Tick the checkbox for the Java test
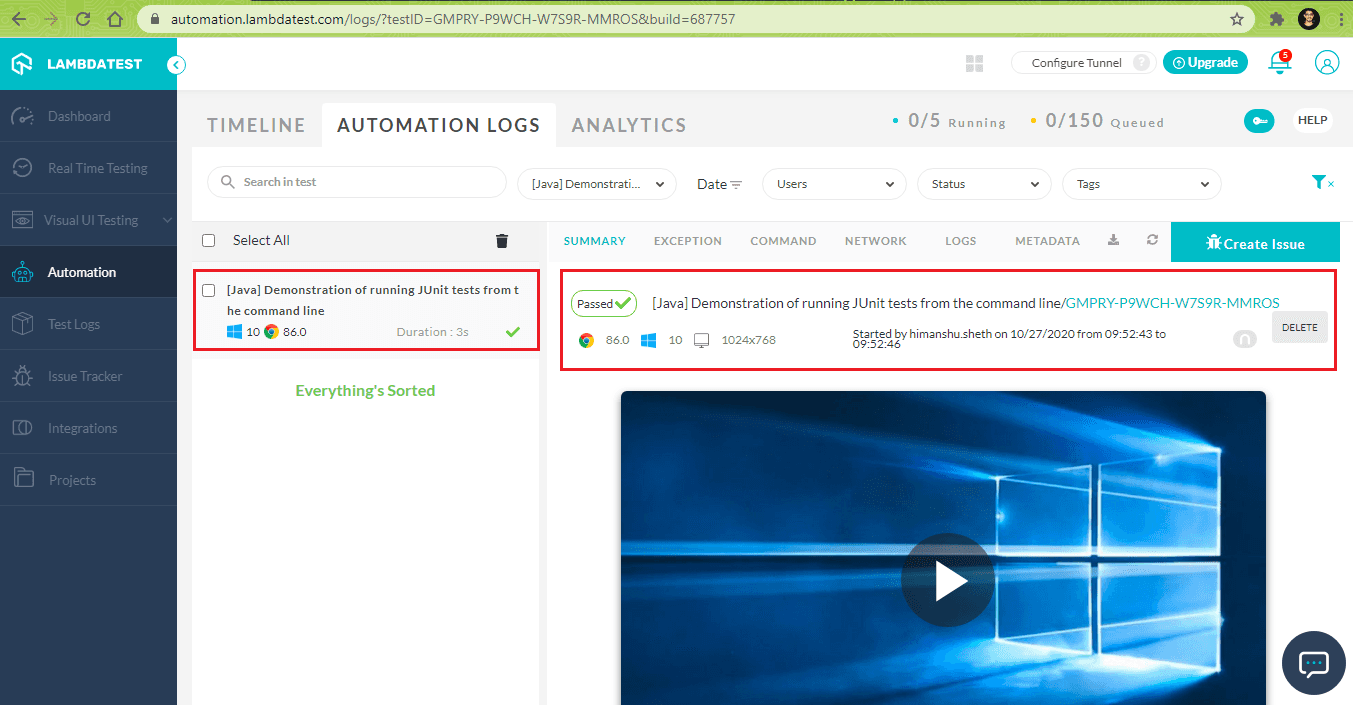Image resolution: width=1353 pixels, height=705 pixels. pyautogui.click(x=209, y=290)
